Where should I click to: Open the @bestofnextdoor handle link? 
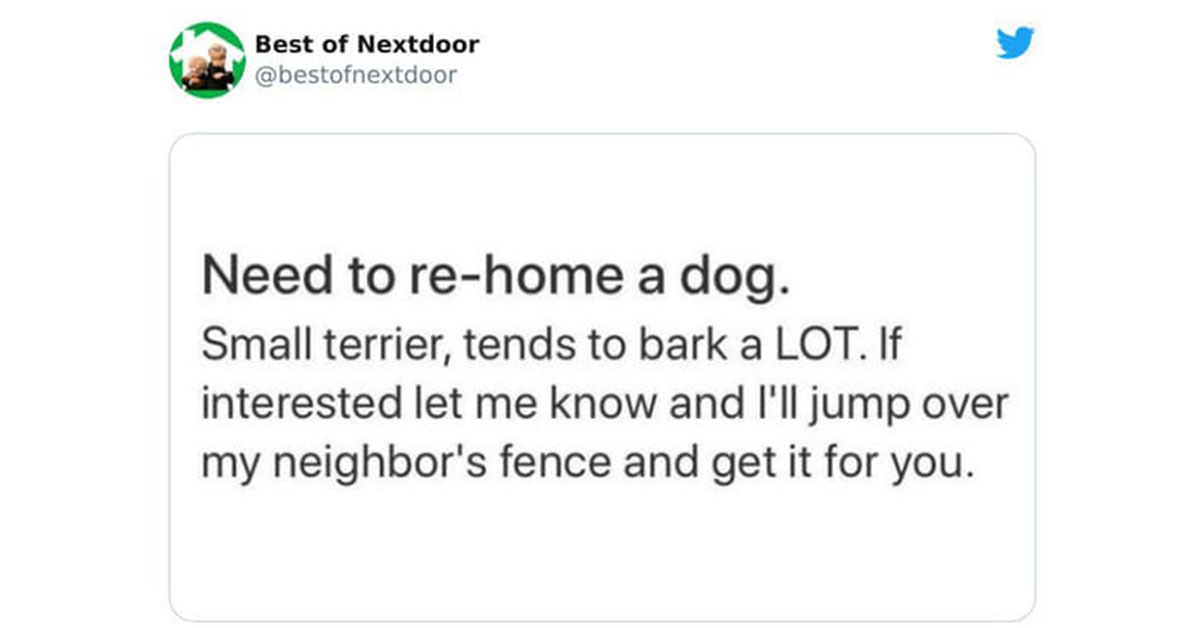tap(356, 75)
